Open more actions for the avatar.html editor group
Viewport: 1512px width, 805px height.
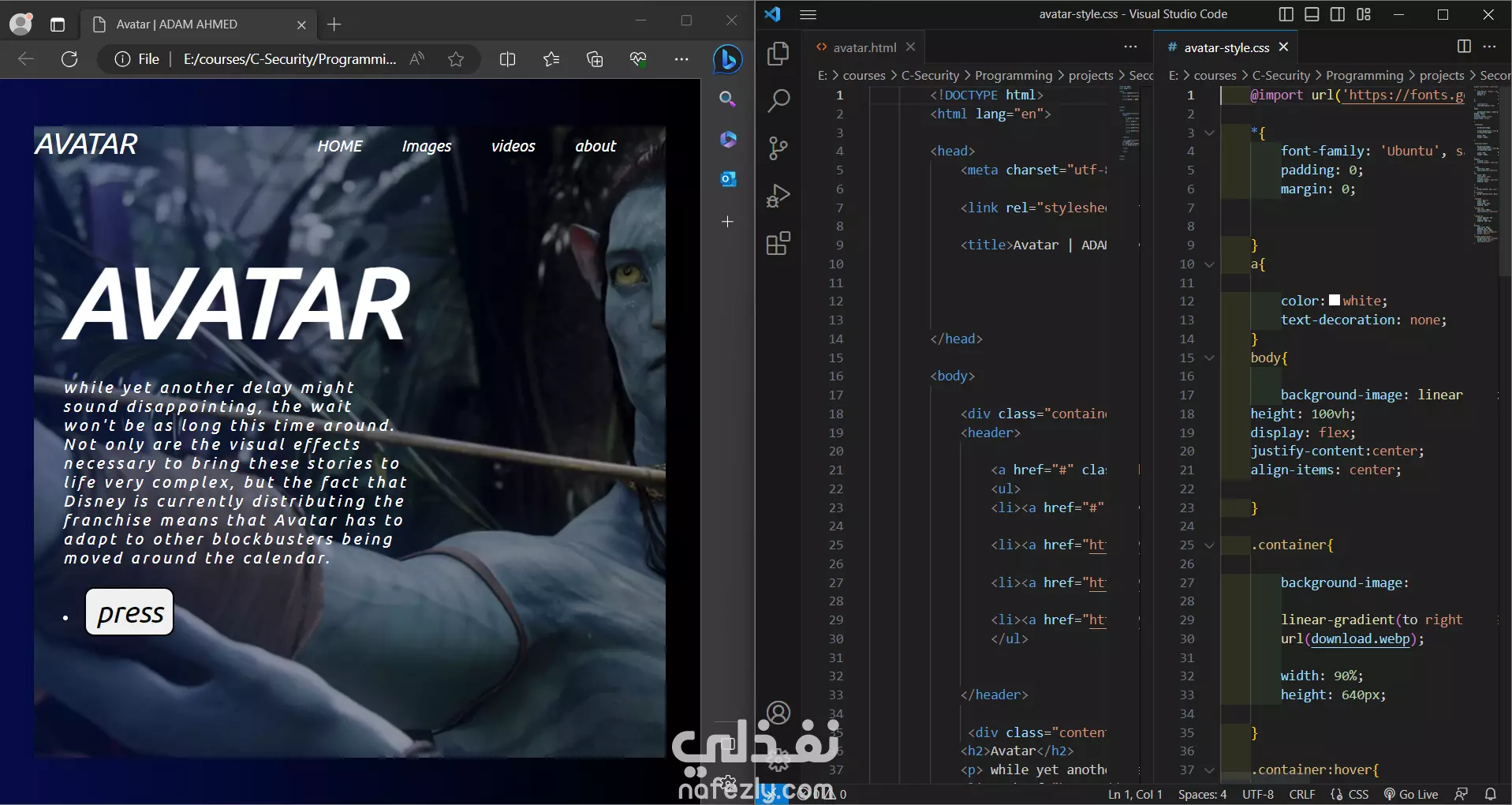point(1130,47)
